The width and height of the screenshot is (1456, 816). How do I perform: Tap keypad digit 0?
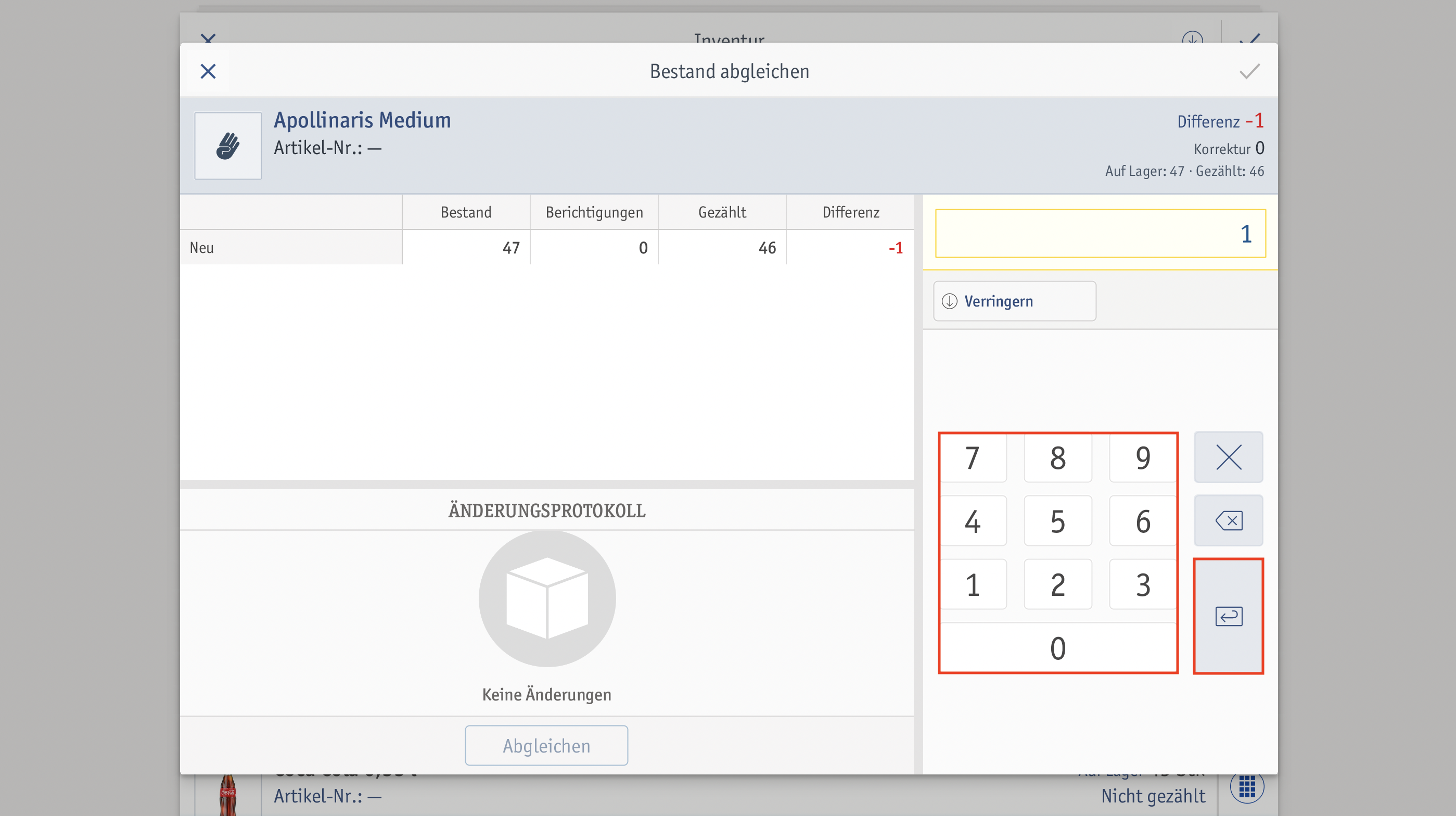(1057, 648)
